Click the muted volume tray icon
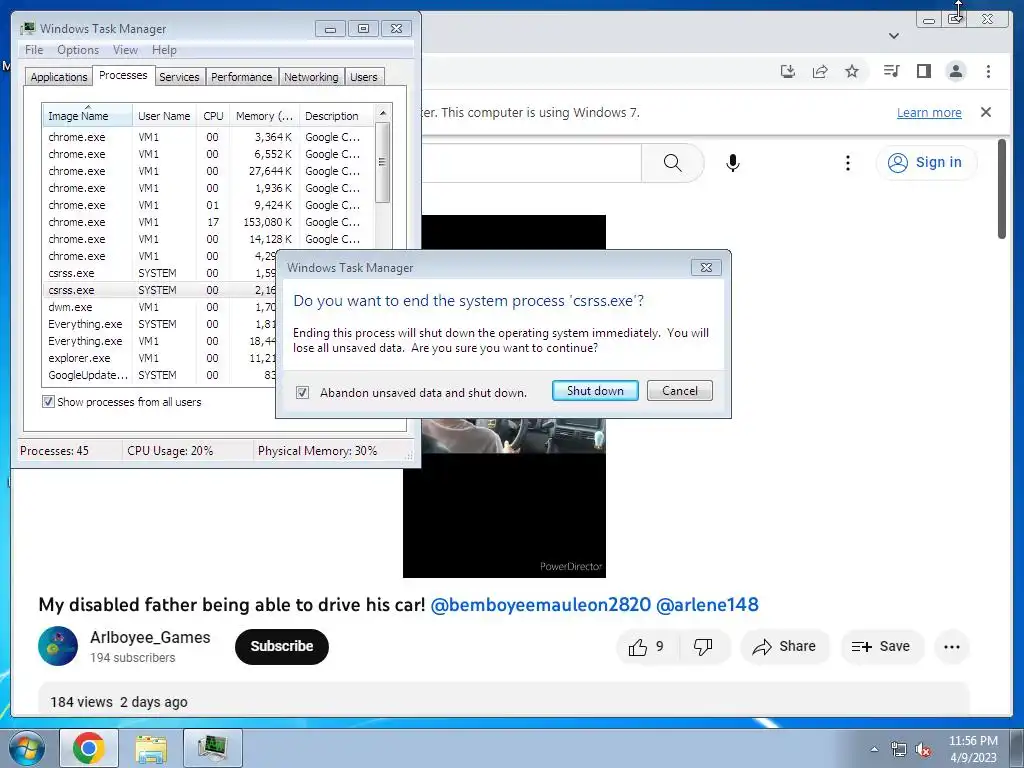 click(923, 749)
